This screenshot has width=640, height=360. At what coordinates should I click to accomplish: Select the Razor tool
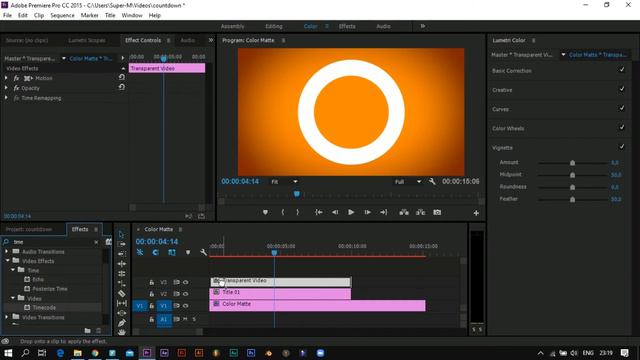click(x=122, y=293)
